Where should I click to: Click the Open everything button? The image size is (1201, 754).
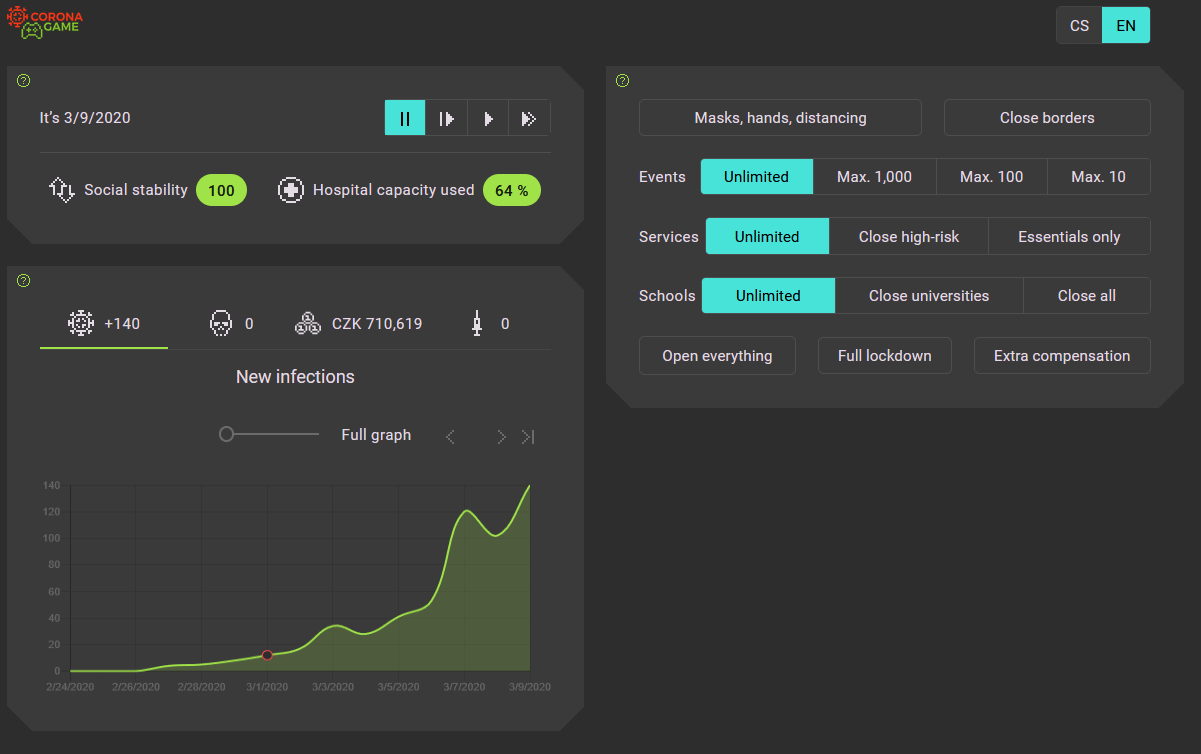click(x=717, y=356)
